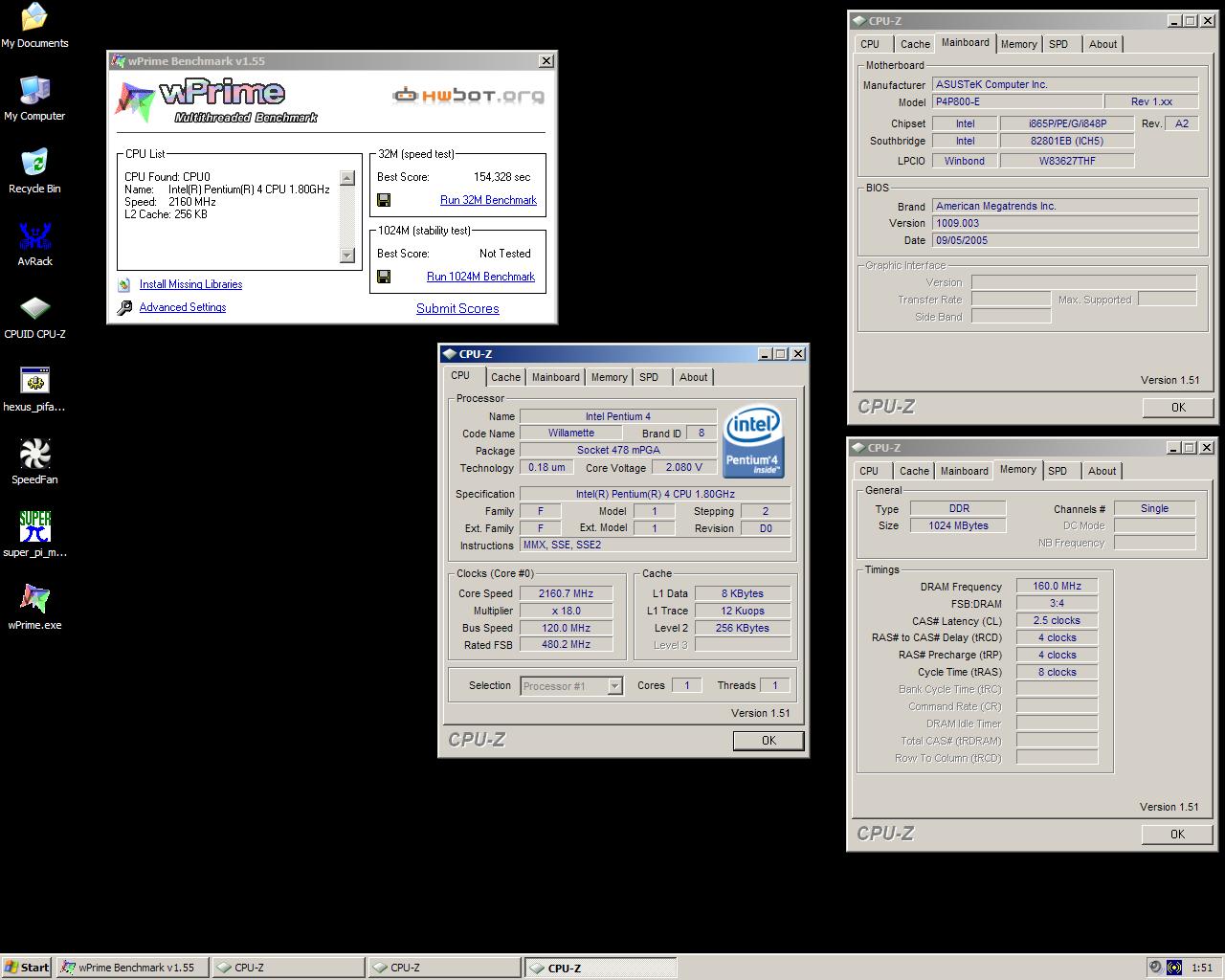Click OK in the Mainboard CPU-Z window
The width and height of the screenshot is (1225, 980).
click(x=1178, y=408)
